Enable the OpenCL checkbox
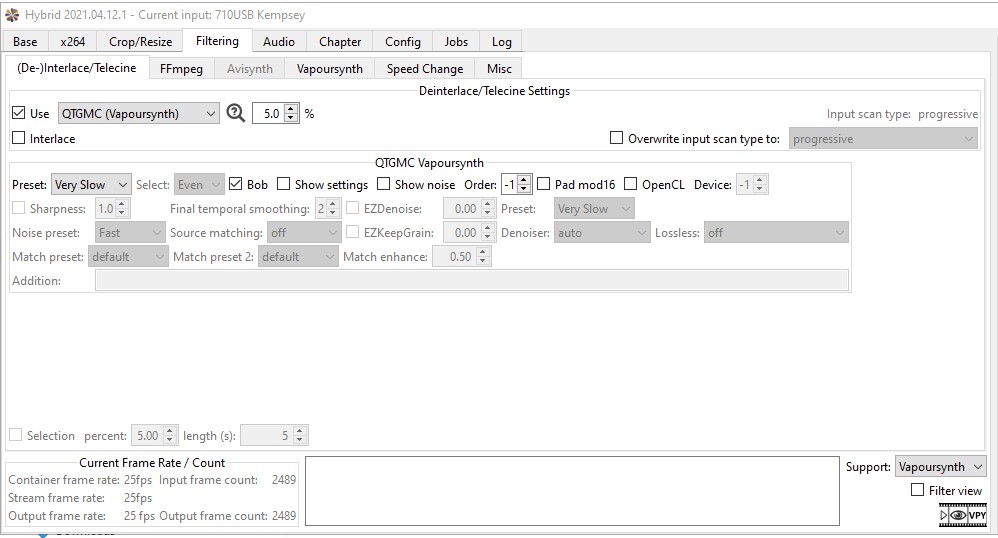The width and height of the screenshot is (998, 538). coord(630,184)
